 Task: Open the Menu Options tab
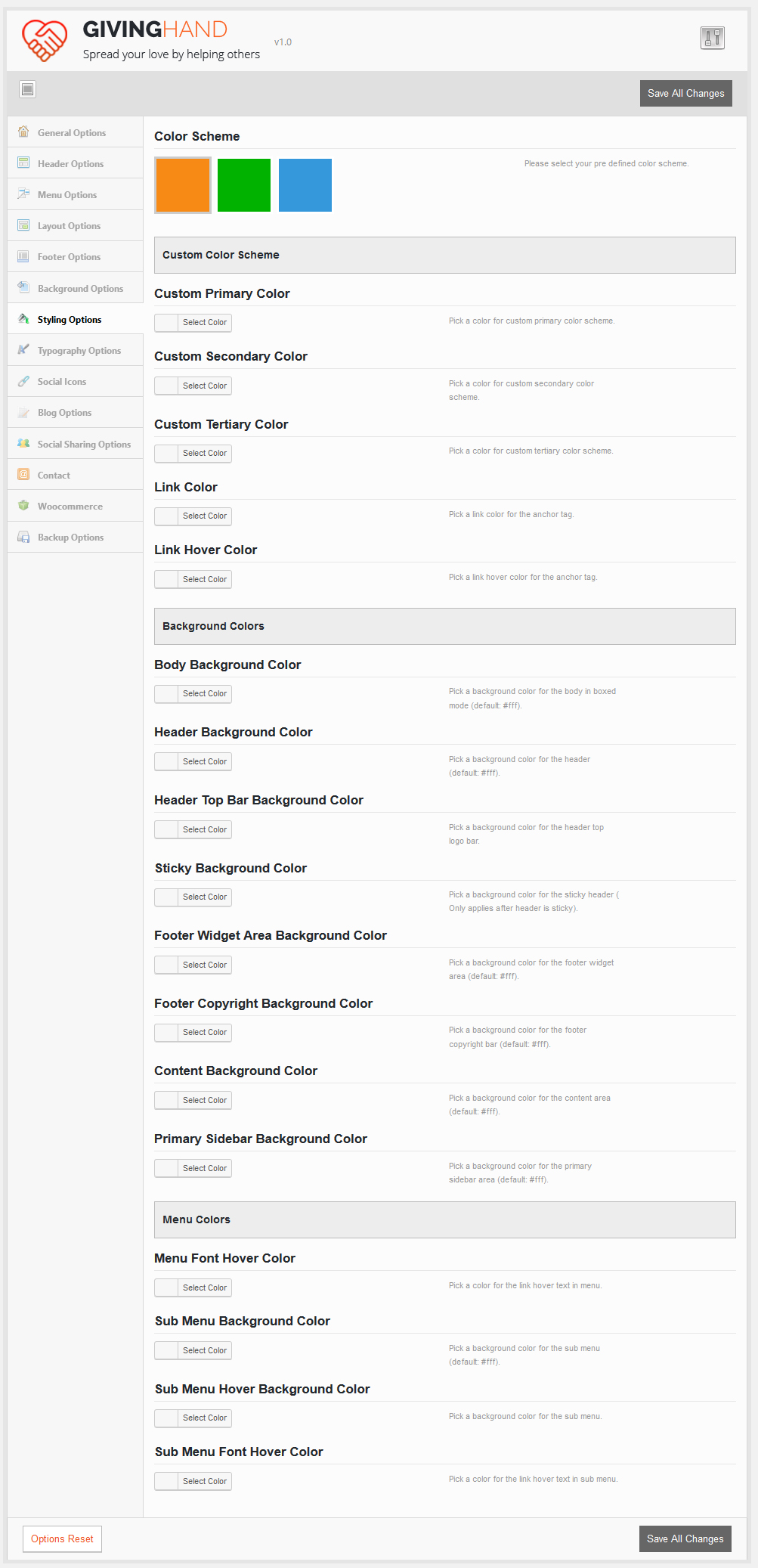point(67,195)
